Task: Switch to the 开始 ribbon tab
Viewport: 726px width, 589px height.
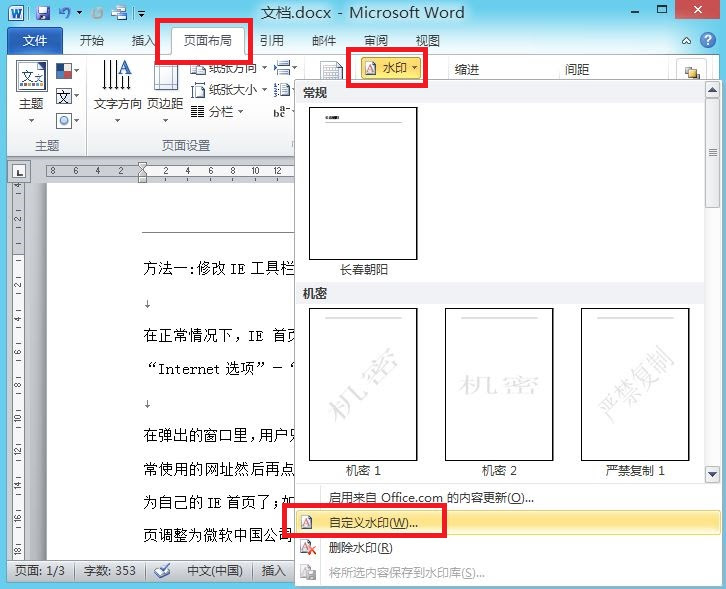Action: point(91,41)
